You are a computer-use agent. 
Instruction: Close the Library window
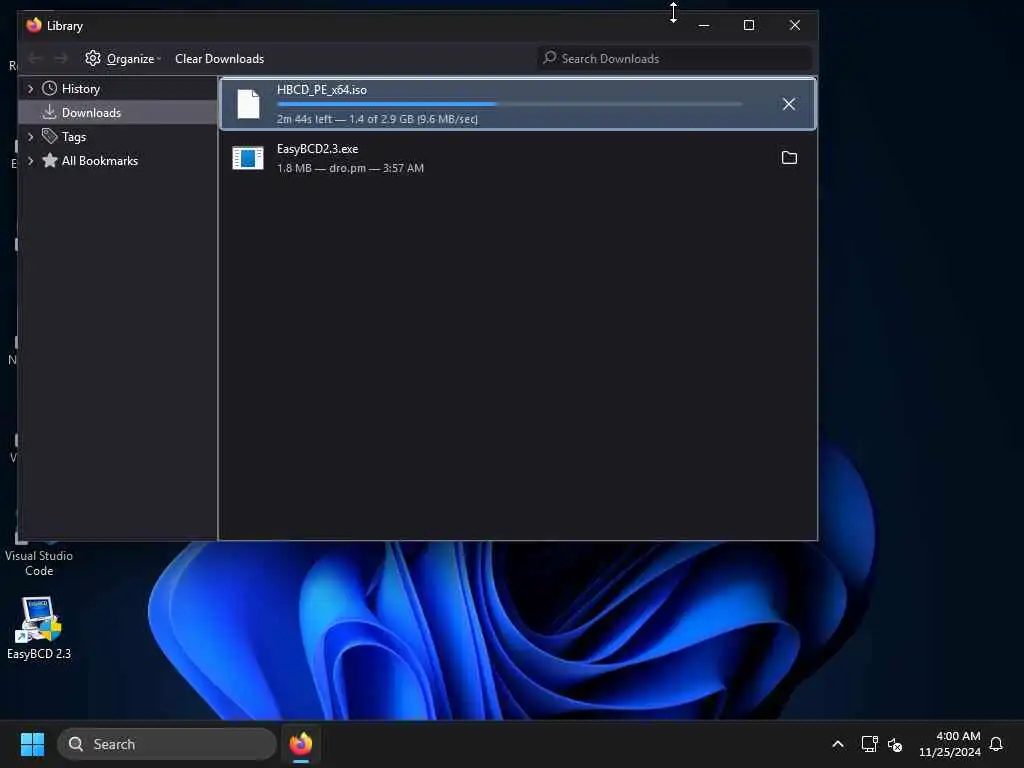(x=795, y=25)
